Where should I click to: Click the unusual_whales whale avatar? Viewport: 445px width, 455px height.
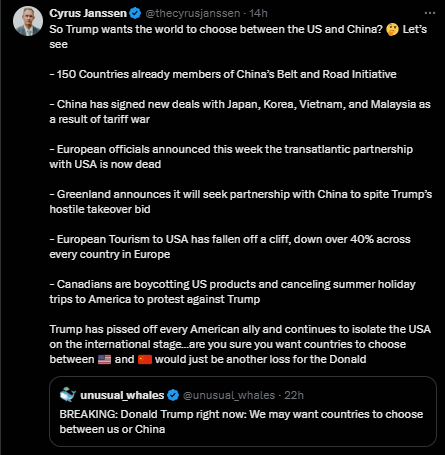68,395
